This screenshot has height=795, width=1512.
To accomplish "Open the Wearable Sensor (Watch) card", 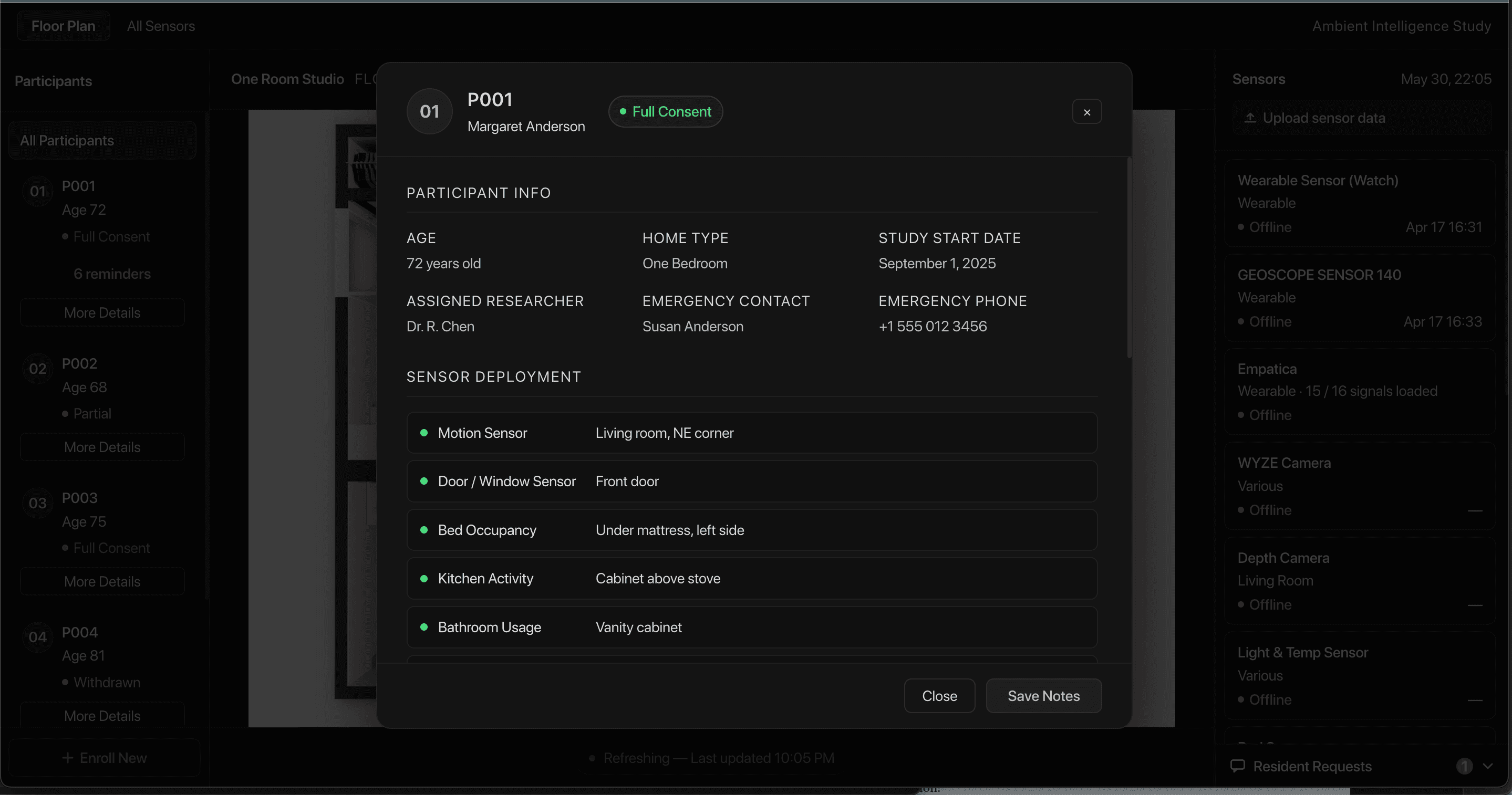I will 1360,203.
